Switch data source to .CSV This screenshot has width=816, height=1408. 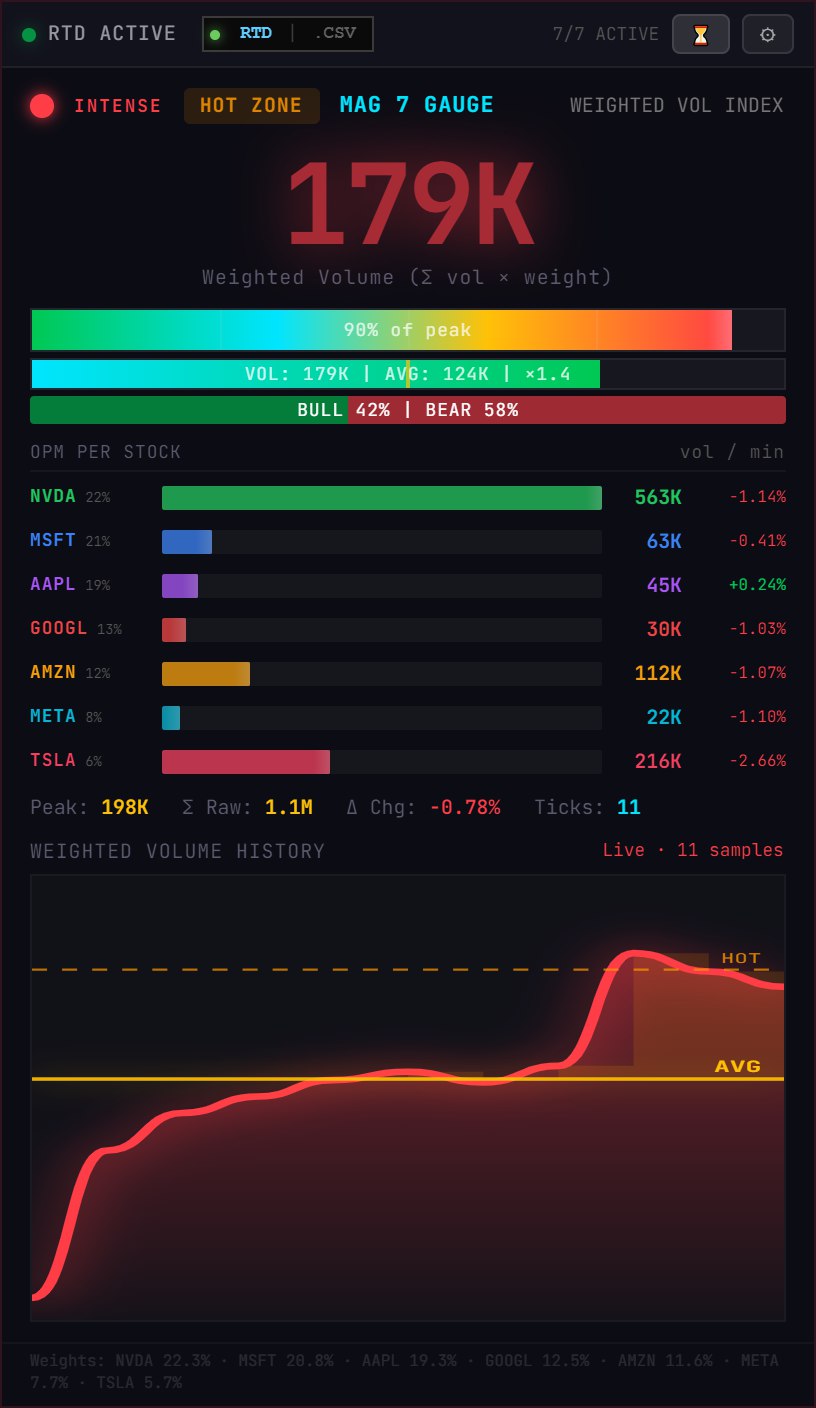[335, 33]
